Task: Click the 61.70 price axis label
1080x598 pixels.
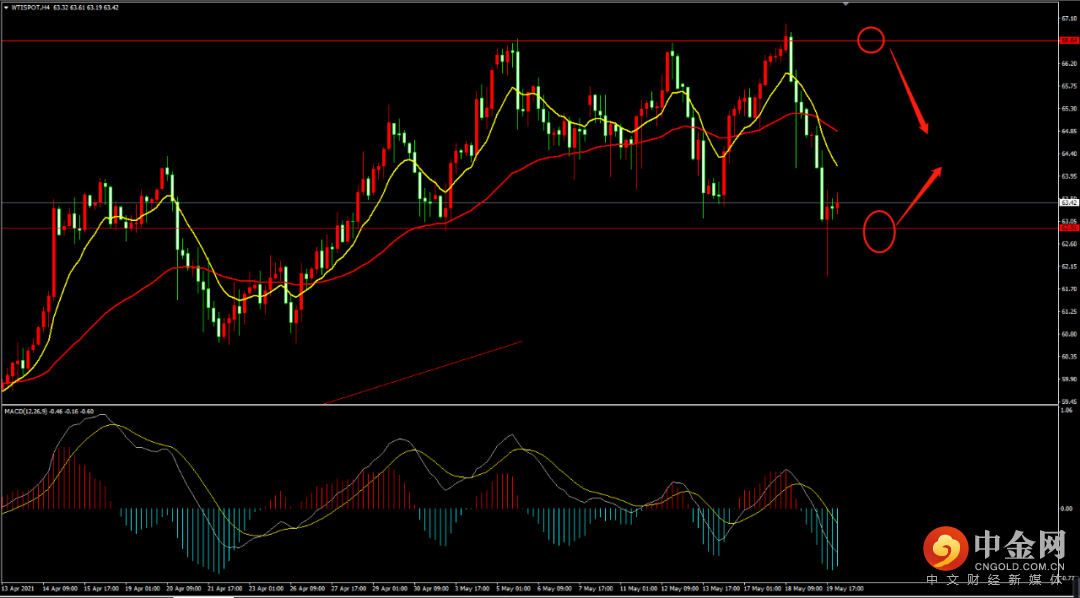Action: [x=1069, y=289]
